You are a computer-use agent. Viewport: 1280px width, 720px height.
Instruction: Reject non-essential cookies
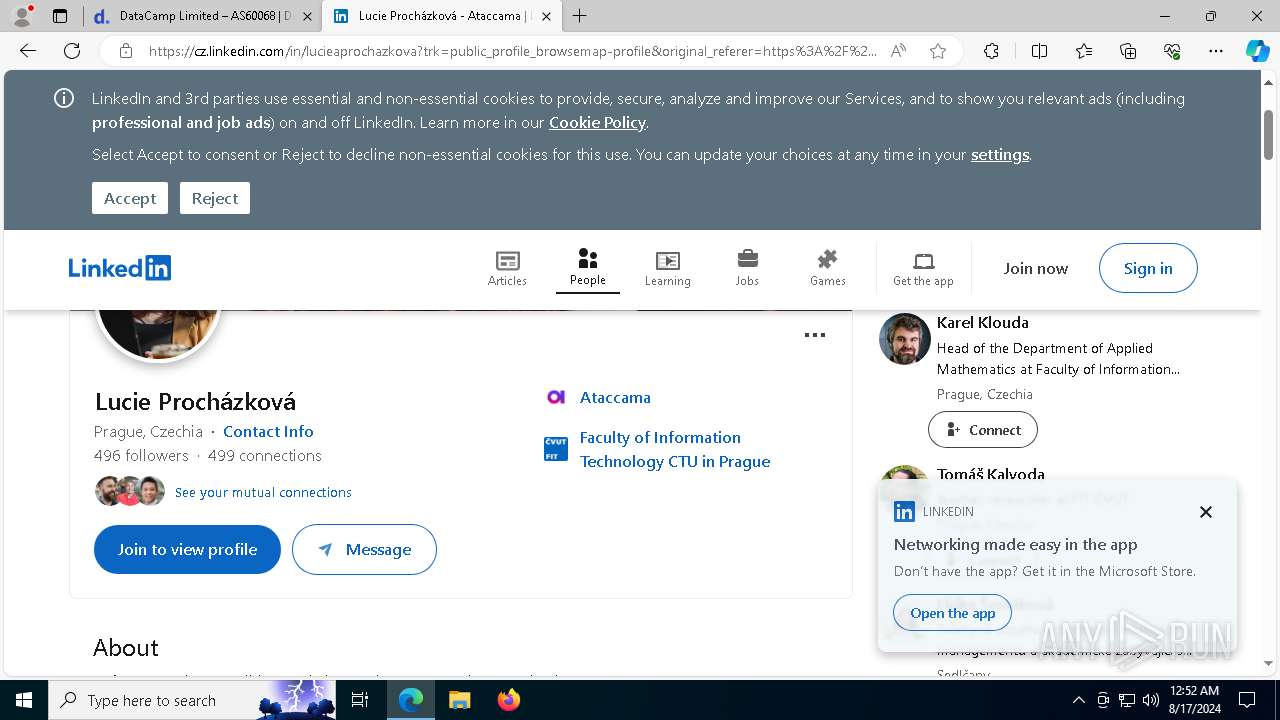(x=215, y=198)
